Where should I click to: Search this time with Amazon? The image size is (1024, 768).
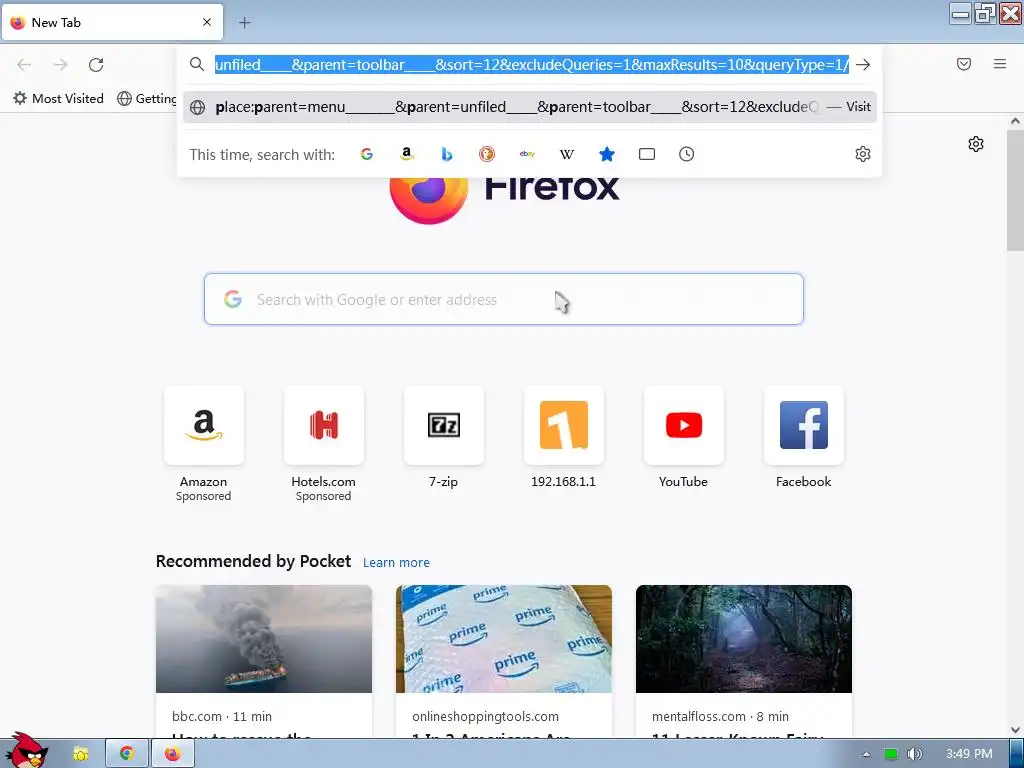click(x=407, y=154)
